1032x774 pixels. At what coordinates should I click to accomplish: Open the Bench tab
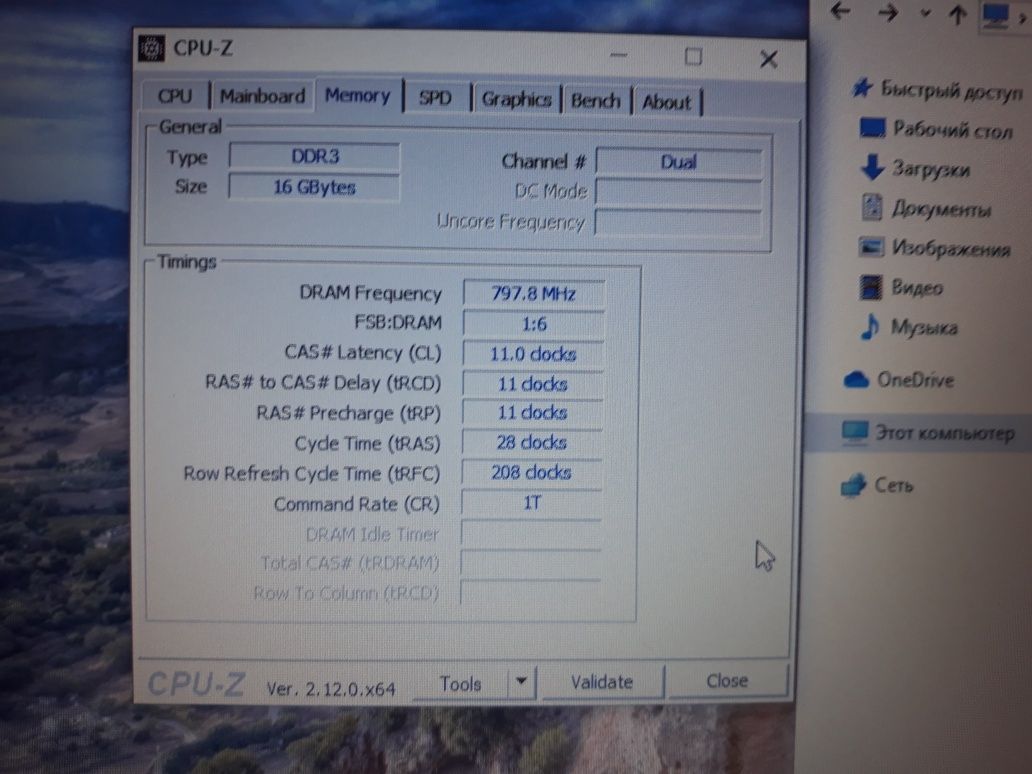pyautogui.click(x=596, y=101)
